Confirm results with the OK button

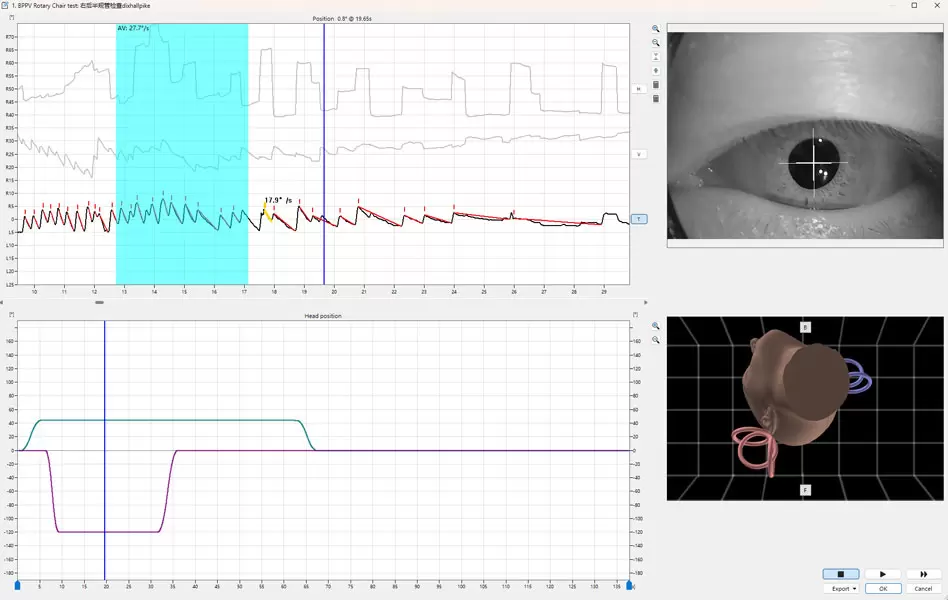coord(881,588)
